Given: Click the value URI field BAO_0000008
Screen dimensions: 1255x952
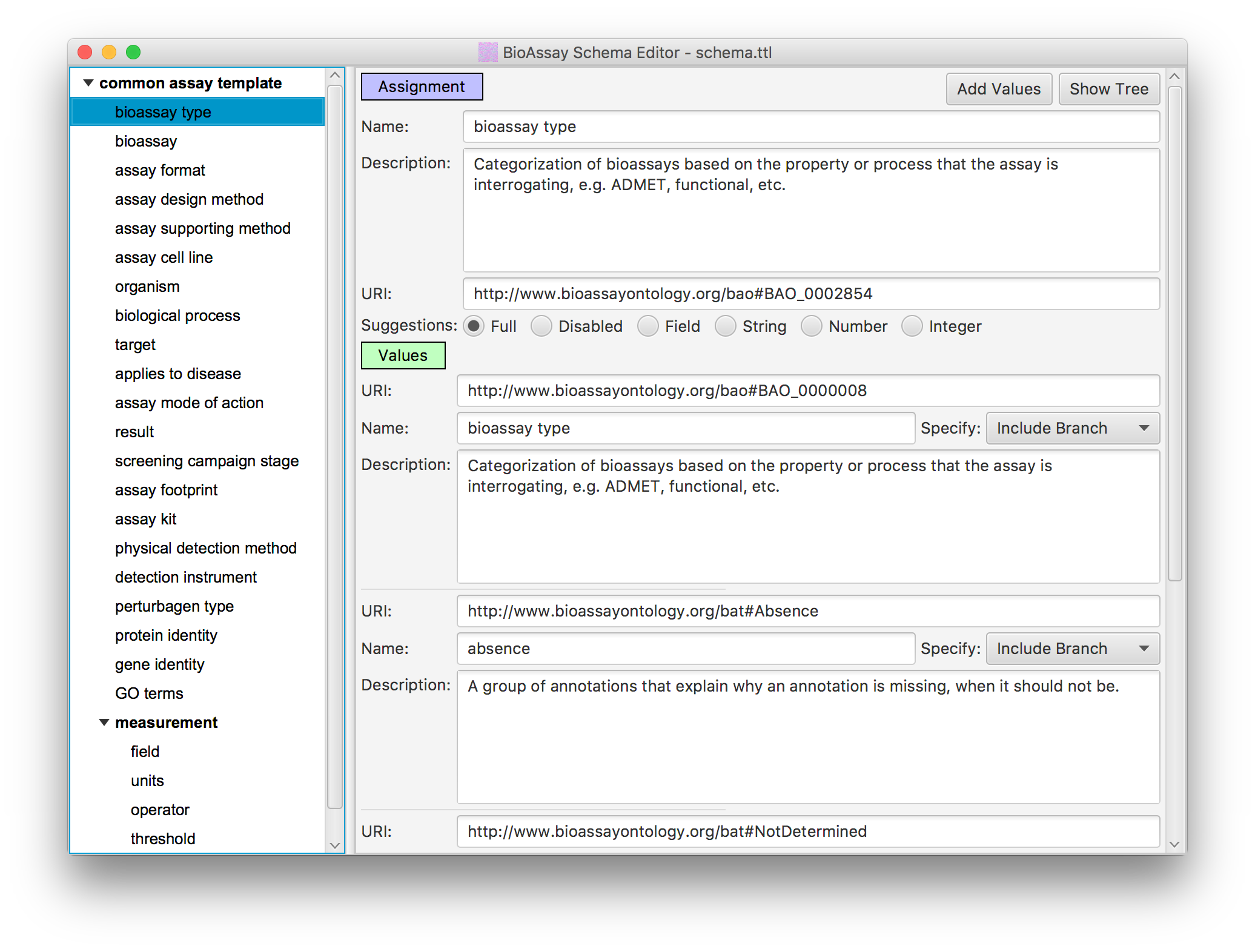Looking at the screenshot, I should [x=809, y=391].
